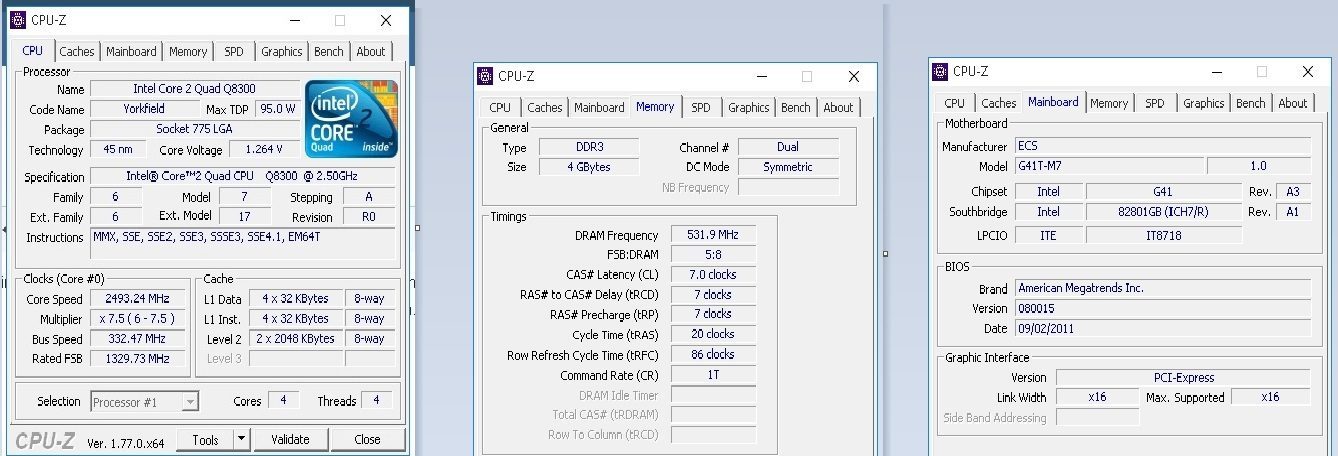
Task: Click the Threads count field
Action: 376,400
